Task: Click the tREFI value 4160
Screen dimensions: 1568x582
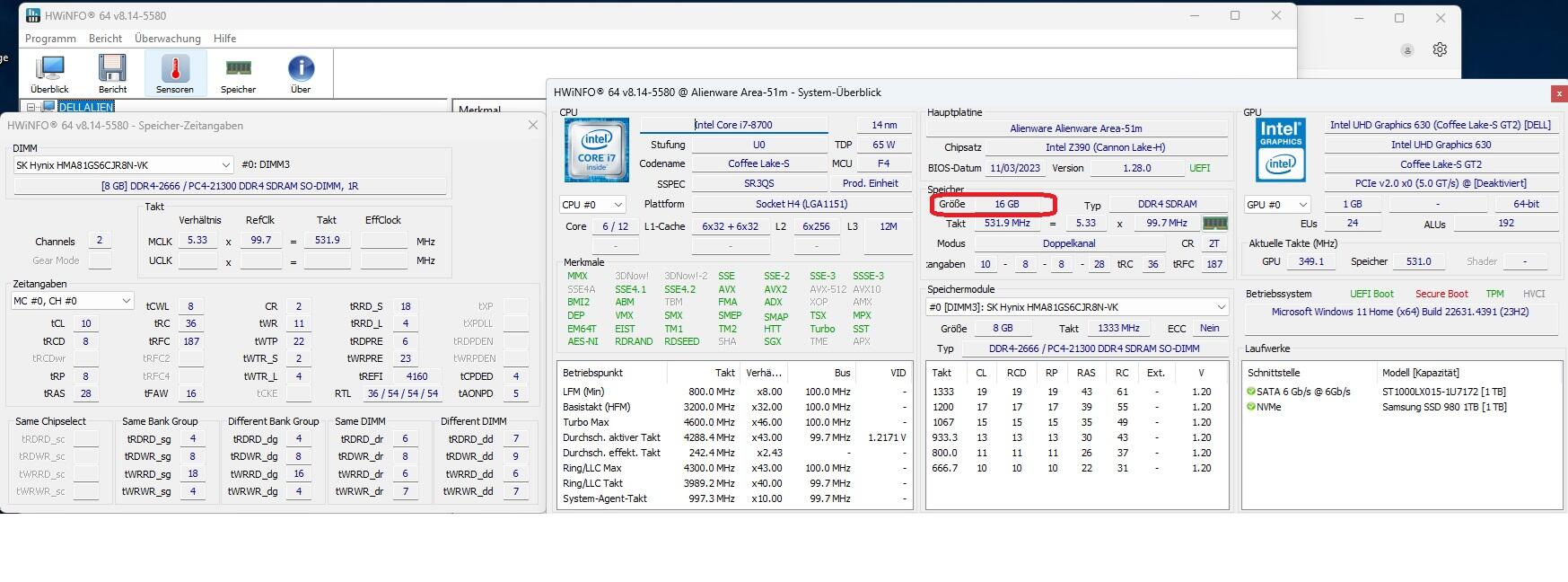Action: click(416, 376)
